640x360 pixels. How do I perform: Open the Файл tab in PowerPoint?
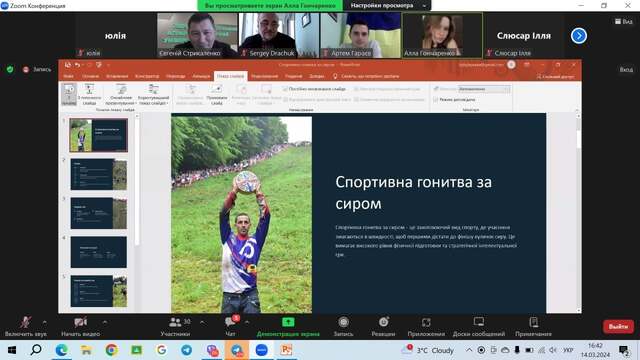point(69,76)
